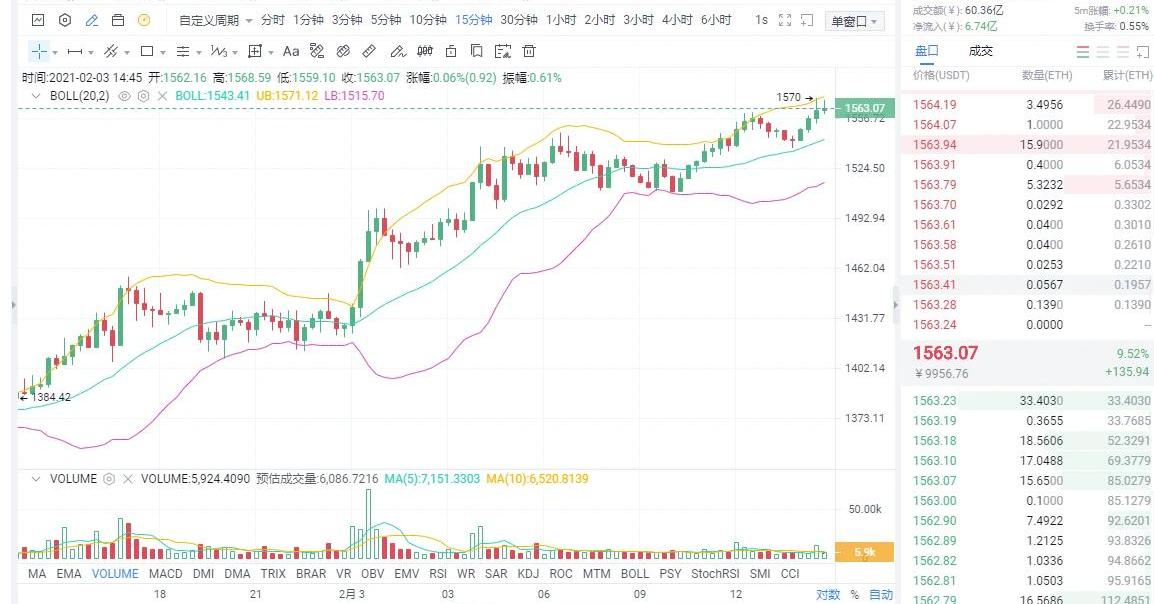Expand the 单窗口 window layout dropdown
This screenshot has height=604, width=1154.
[x=855, y=21]
